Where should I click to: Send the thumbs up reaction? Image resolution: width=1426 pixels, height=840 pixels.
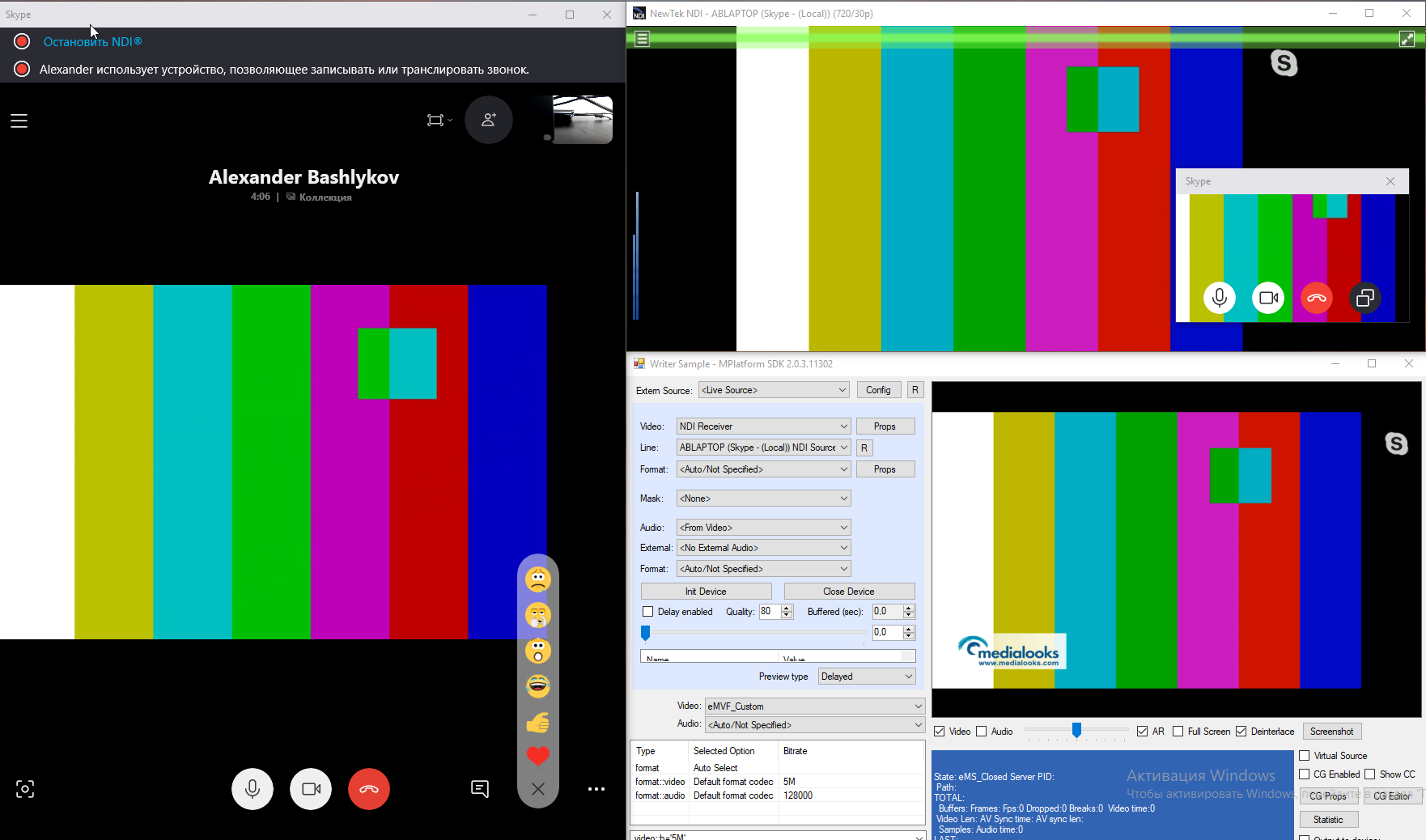tap(538, 722)
